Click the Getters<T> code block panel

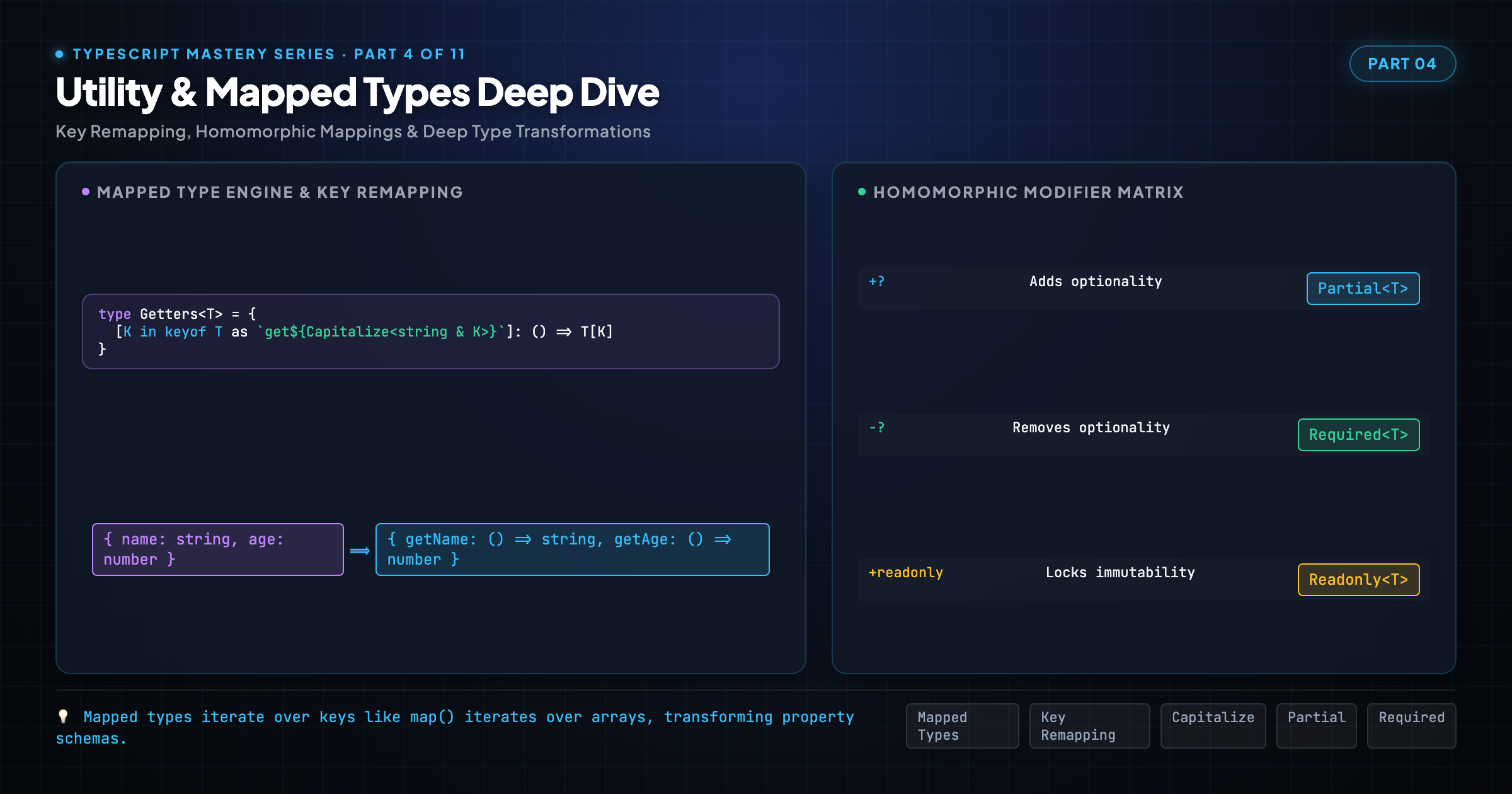point(431,331)
